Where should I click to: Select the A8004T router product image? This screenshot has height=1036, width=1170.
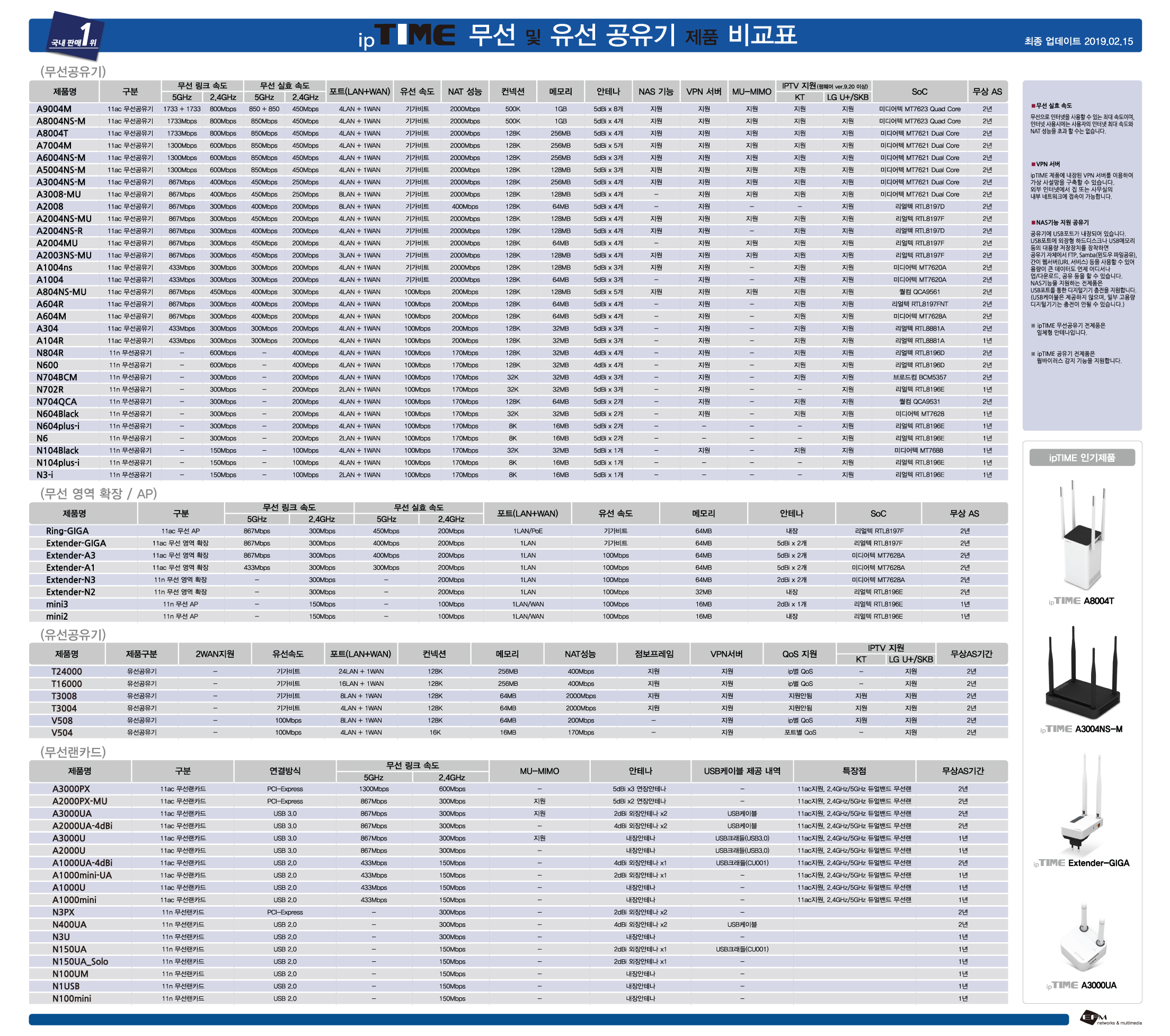point(1082,535)
